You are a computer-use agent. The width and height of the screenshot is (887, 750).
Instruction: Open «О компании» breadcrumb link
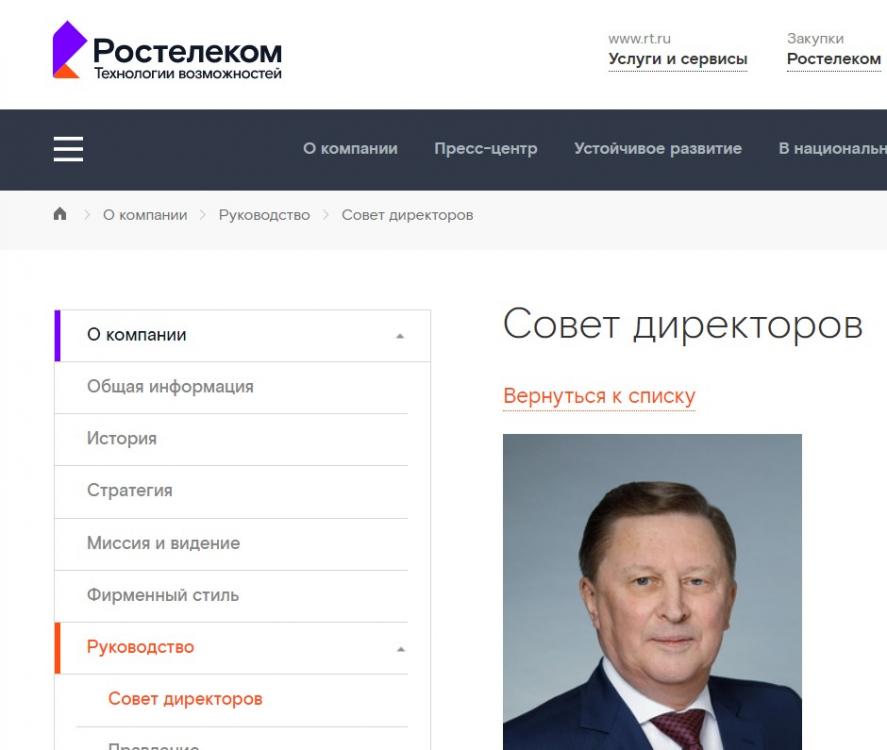pos(145,215)
